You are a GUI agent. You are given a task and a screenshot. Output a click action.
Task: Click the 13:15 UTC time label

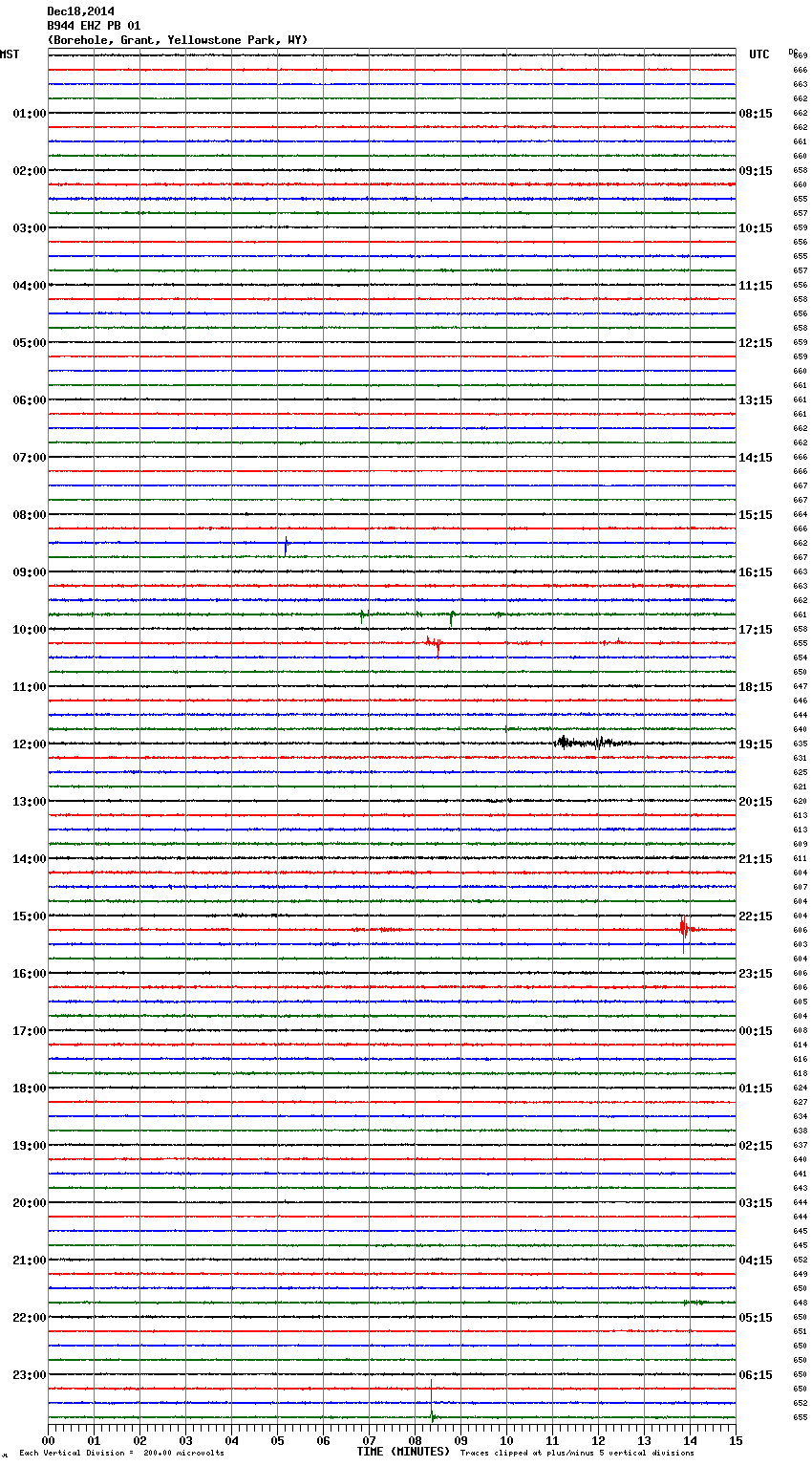coord(756,400)
